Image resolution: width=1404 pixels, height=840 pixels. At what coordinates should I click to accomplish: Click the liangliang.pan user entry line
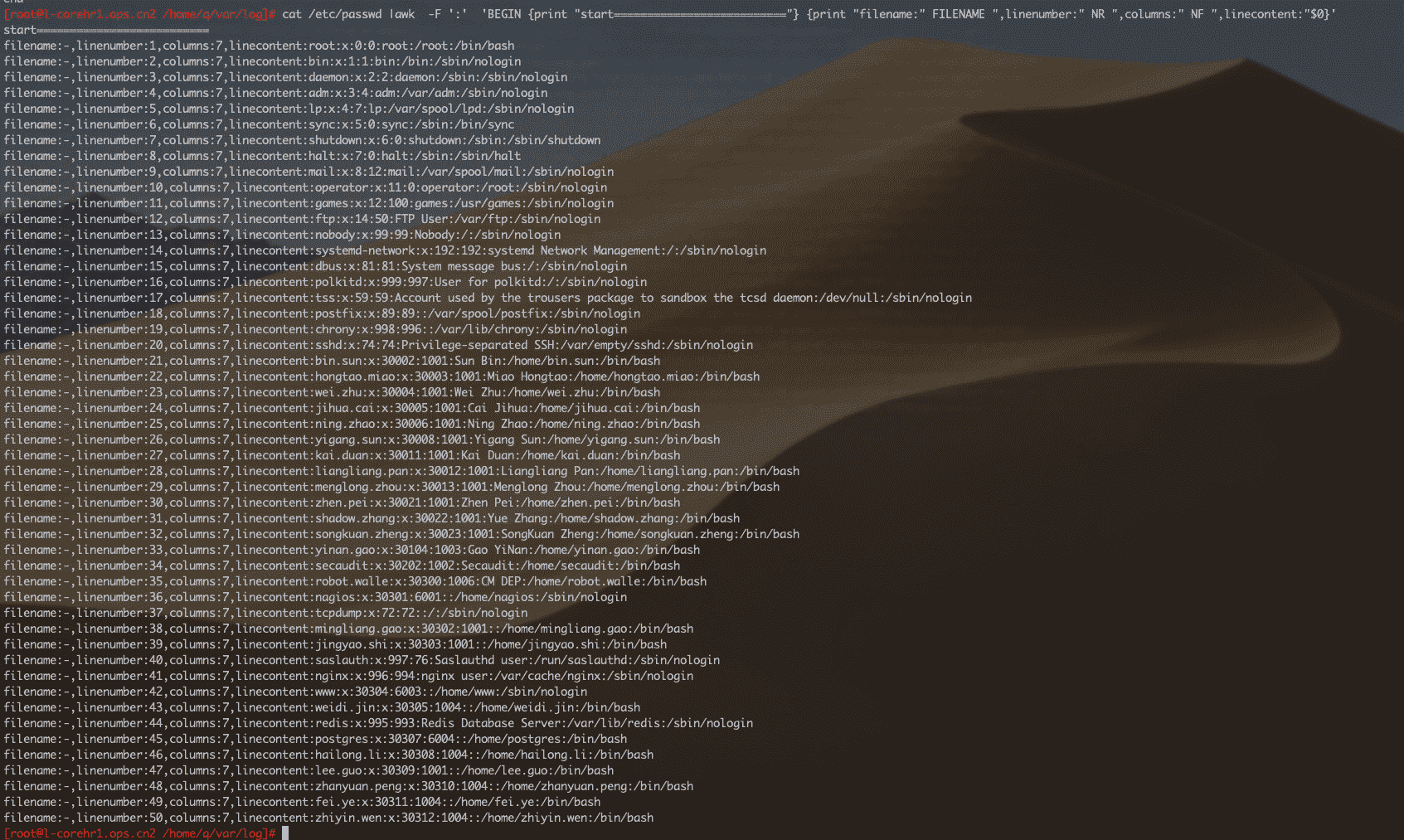401,471
